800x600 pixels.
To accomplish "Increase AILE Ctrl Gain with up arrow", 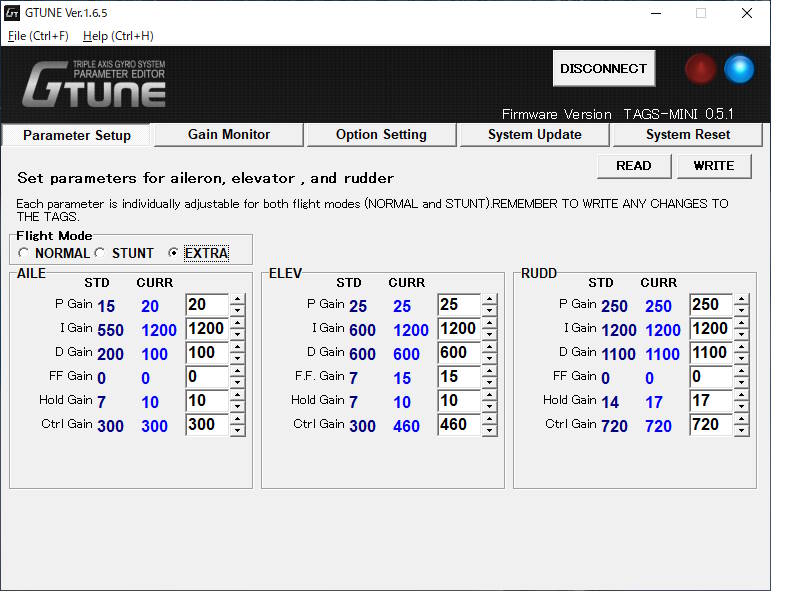I will [237, 419].
